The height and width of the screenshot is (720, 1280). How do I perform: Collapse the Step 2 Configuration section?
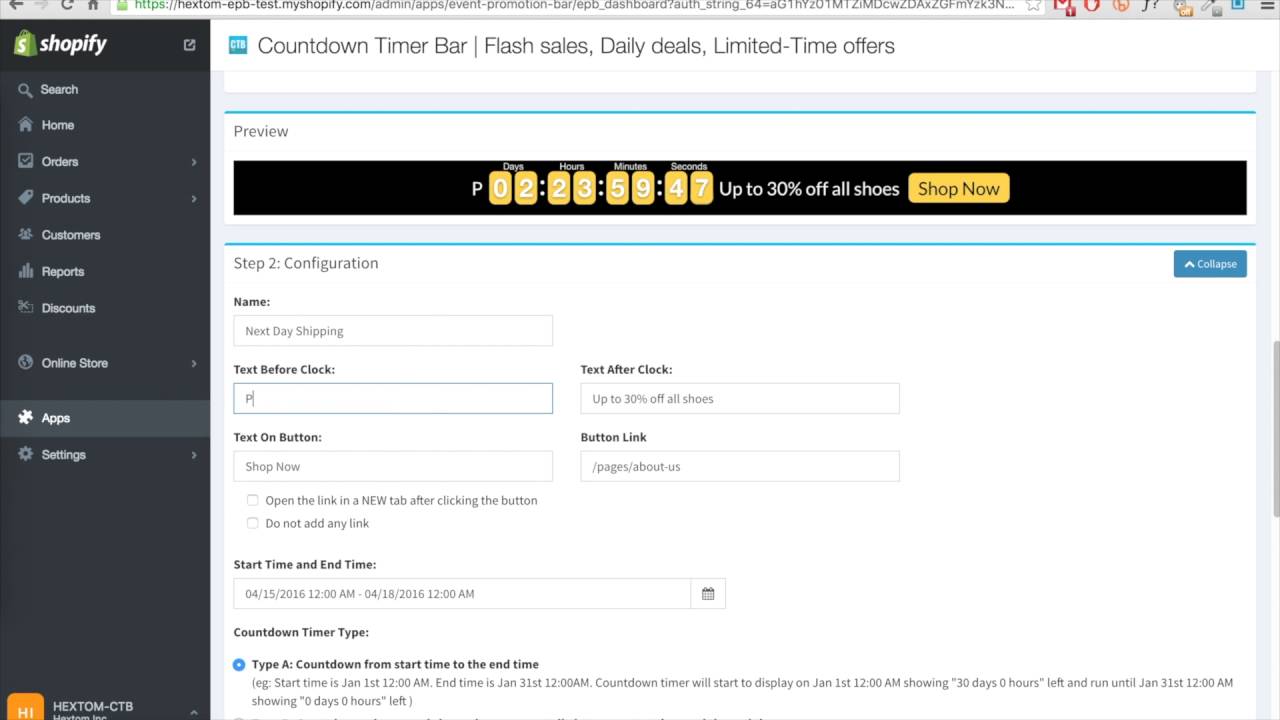coord(1210,264)
